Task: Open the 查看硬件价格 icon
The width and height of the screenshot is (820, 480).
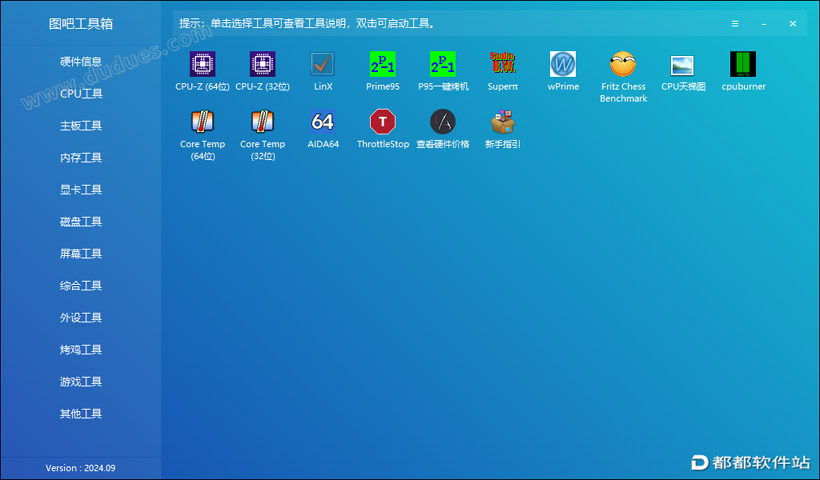Action: 443,121
